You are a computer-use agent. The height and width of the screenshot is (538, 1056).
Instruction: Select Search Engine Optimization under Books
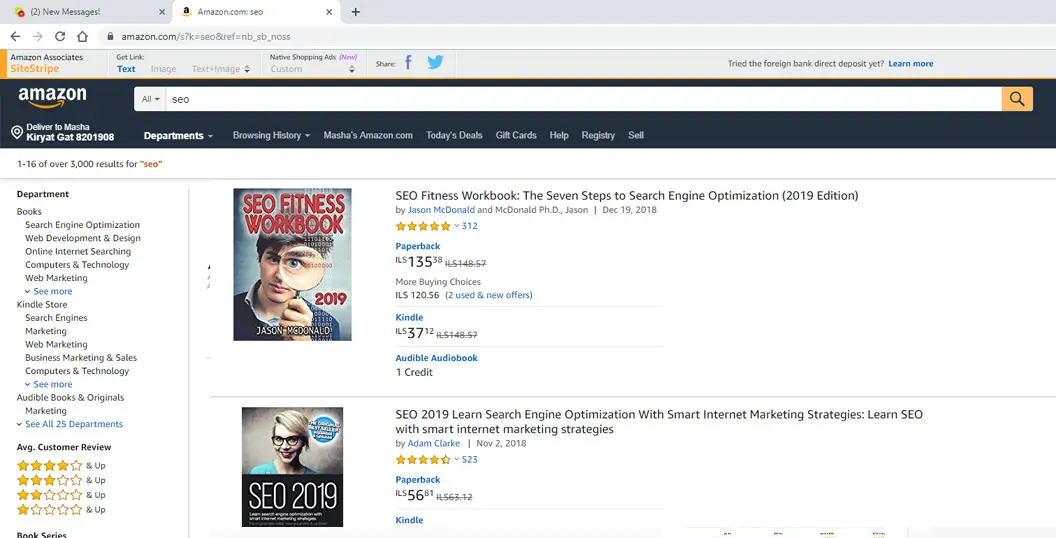[82, 225]
